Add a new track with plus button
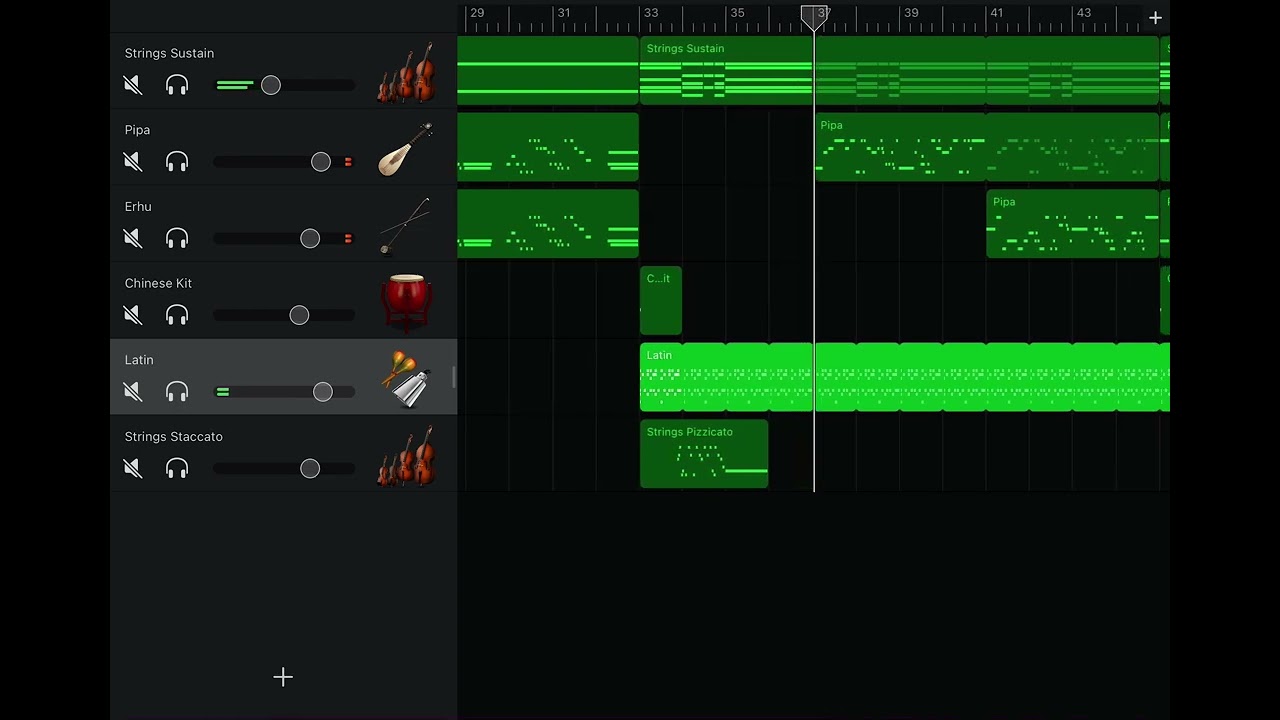The height and width of the screenshot is (720, 1280). coord(283,677)
